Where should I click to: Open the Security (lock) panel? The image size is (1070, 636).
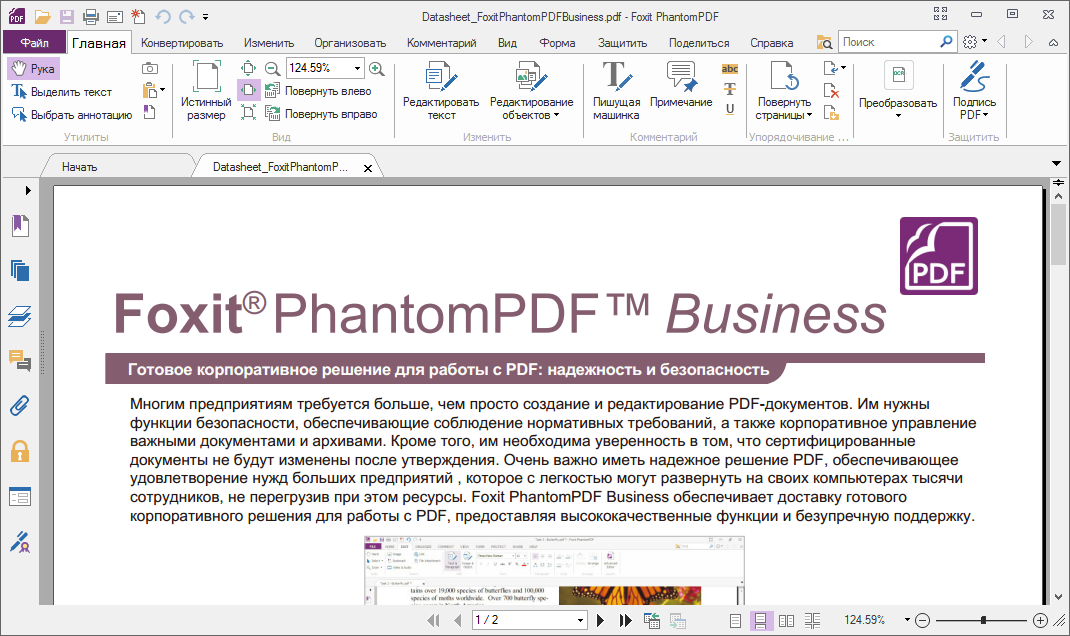click(20, 450)
